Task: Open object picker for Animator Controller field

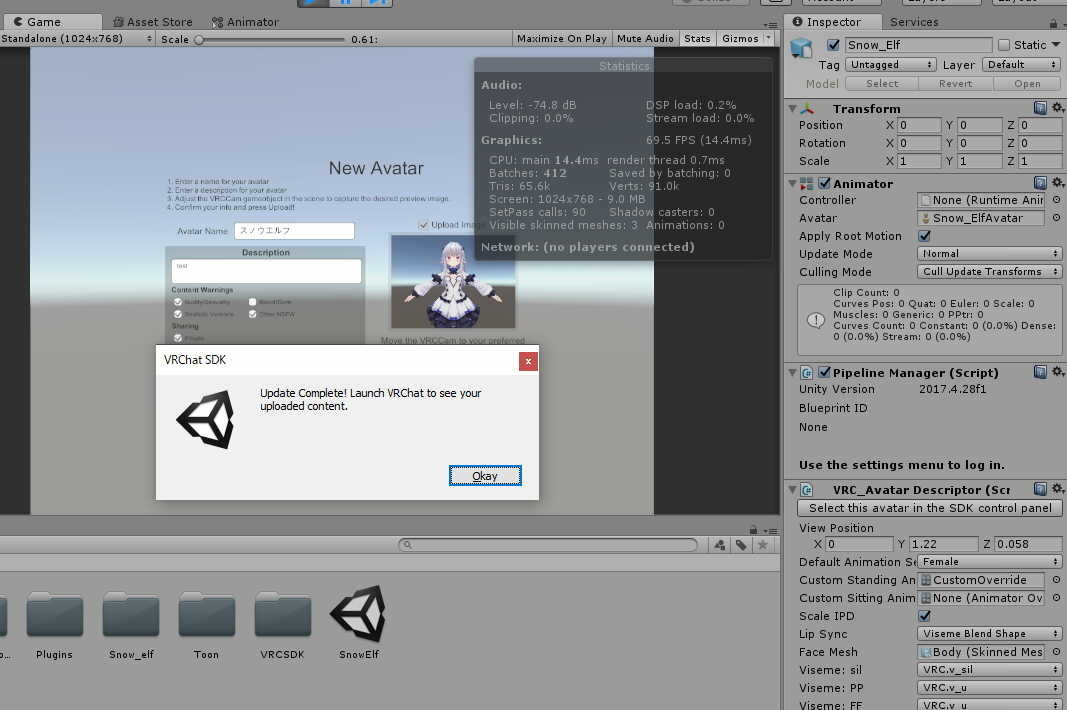Action: tap(1056, 200)
